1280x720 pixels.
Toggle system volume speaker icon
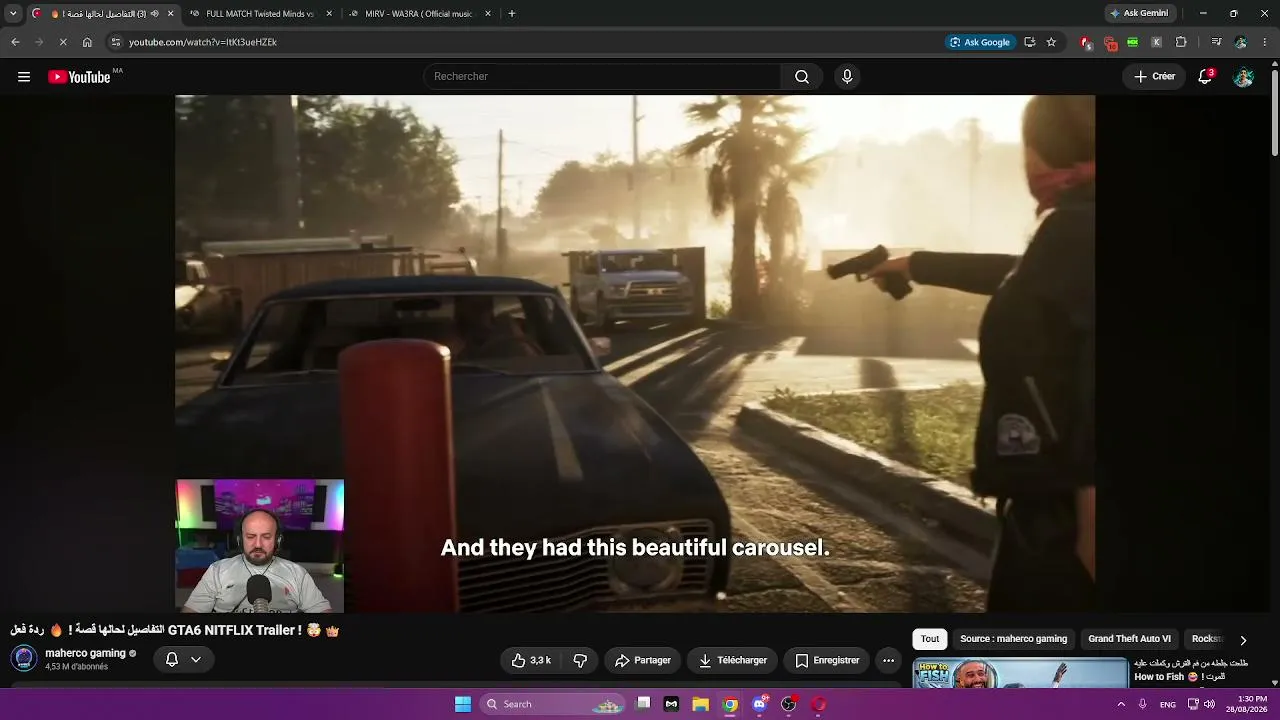coord(1209,704)
